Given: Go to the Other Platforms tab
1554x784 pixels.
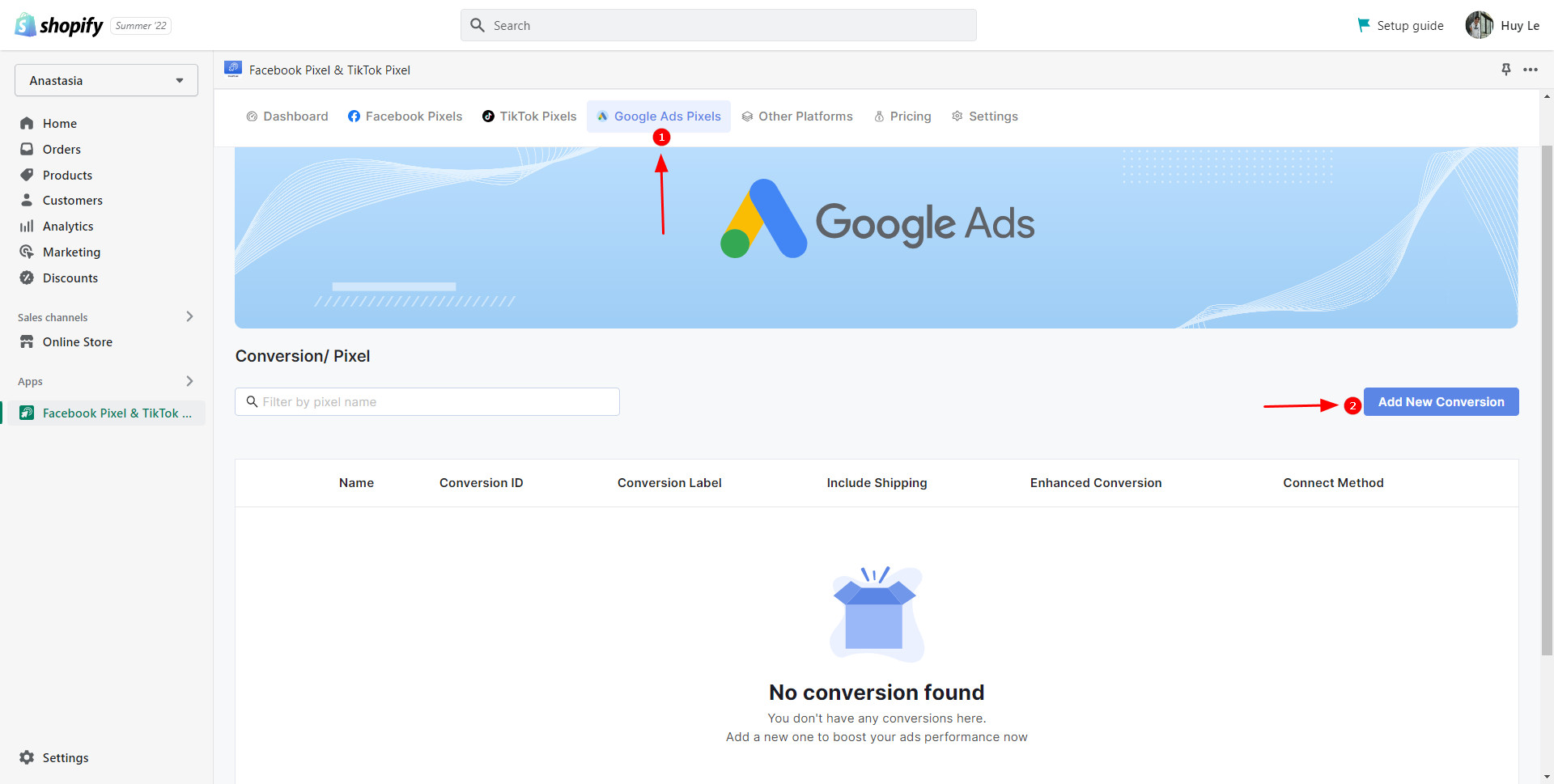Looking at the screenshot, I should click(797, 117).
